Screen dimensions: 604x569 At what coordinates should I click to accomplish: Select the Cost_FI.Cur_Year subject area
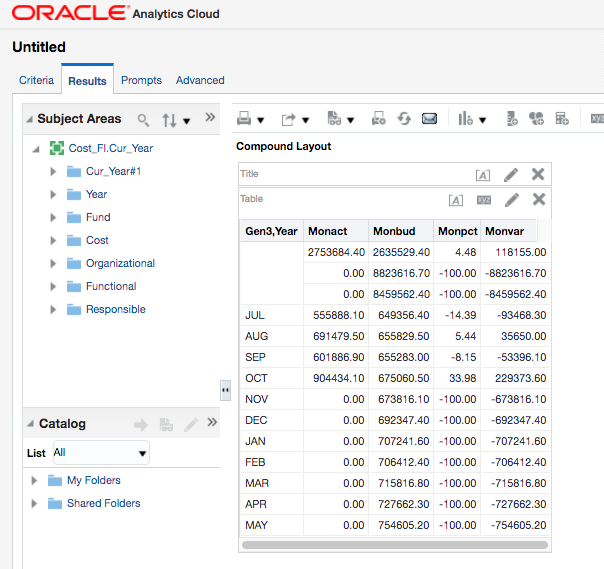pos(110,148)
